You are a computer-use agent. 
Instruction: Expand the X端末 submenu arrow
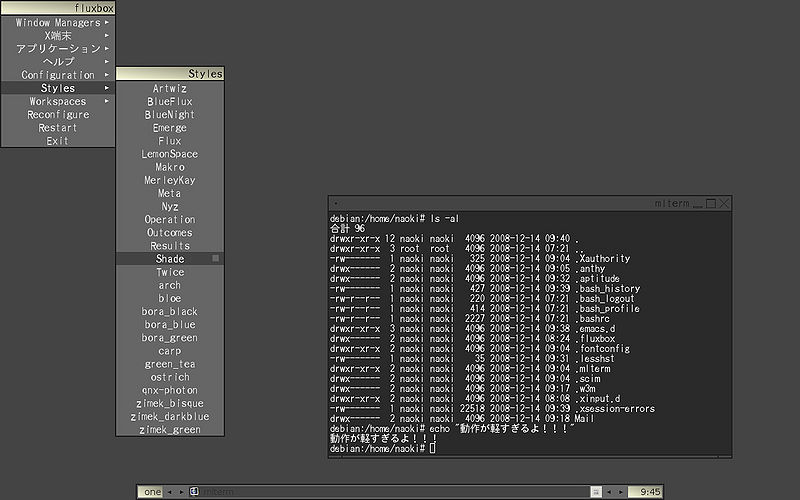coord(107,35)
